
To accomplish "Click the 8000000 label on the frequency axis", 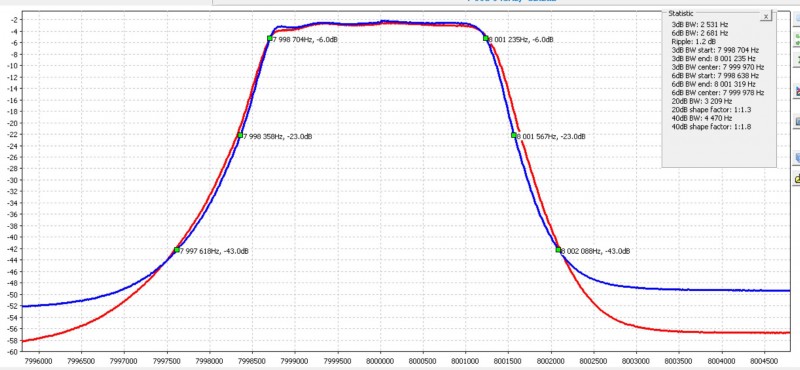I will (x=380, y=360).
